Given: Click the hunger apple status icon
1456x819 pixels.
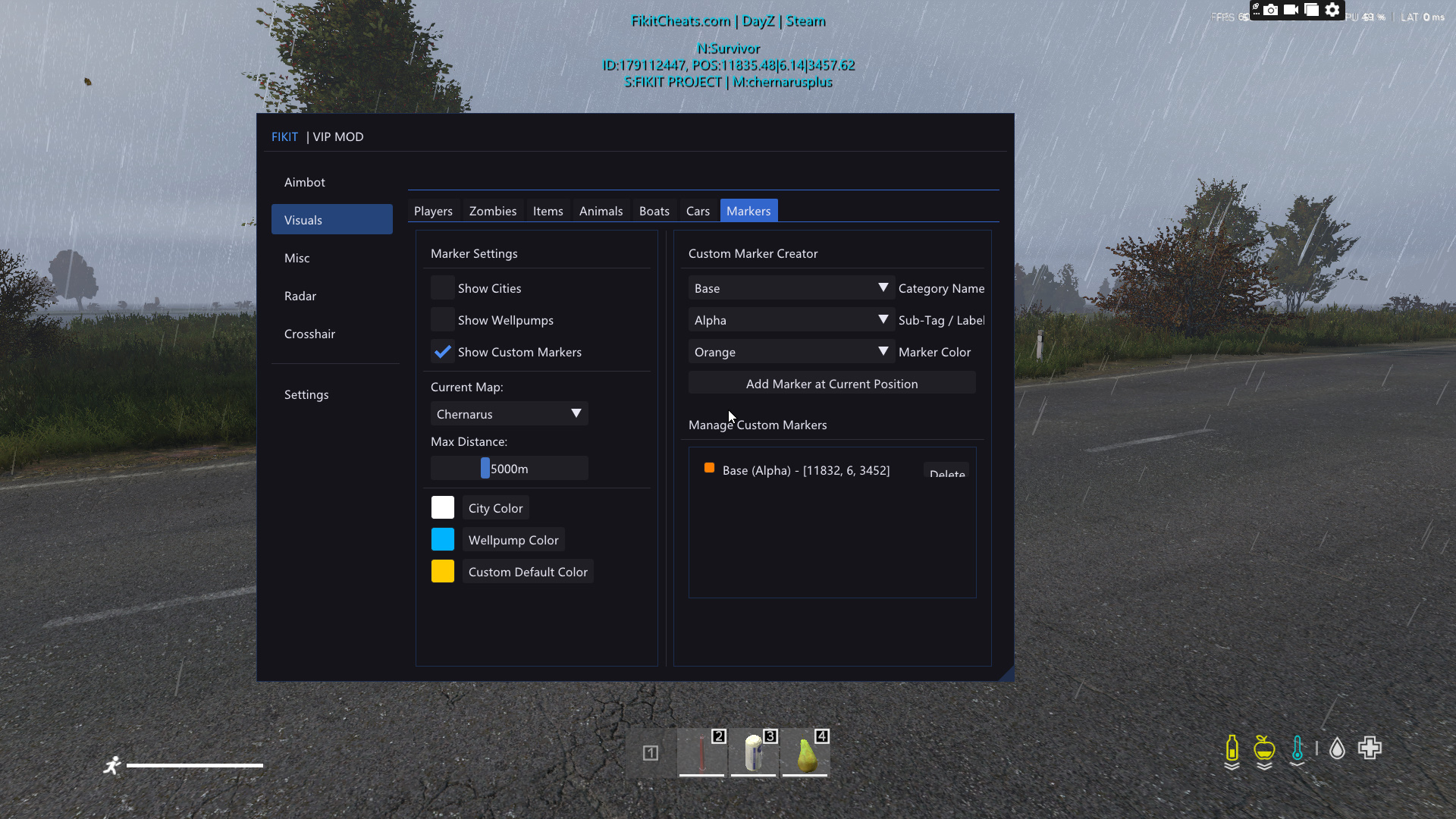Looking at the screenshot, I should 1264,748.
